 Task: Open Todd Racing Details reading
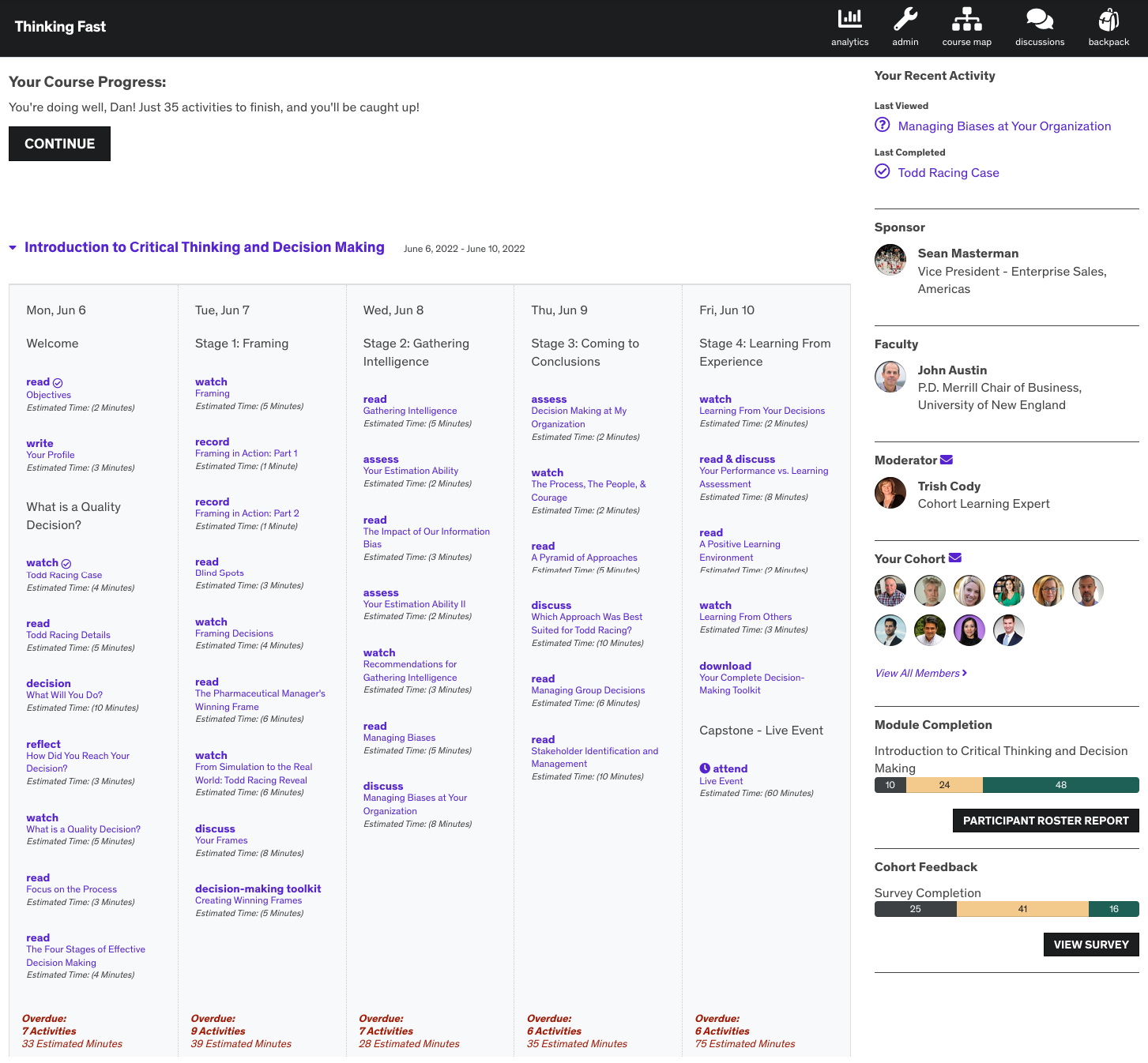(68, 635)
